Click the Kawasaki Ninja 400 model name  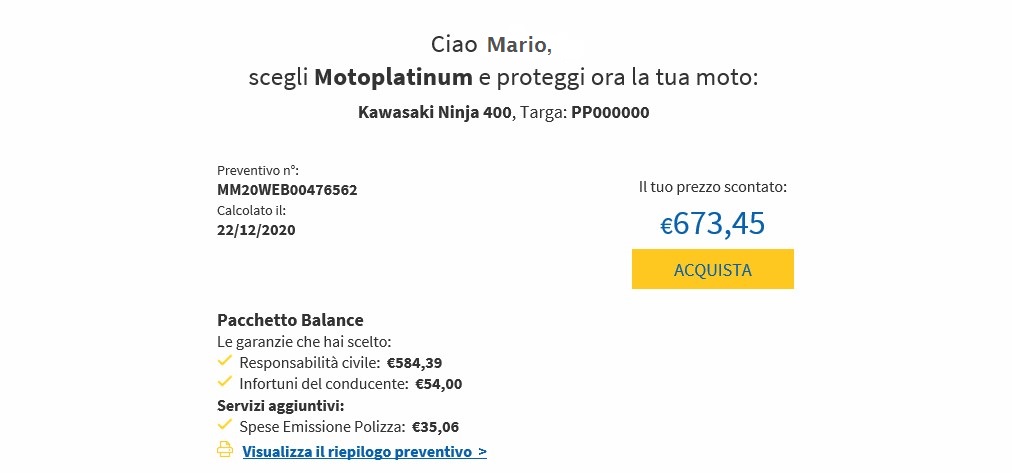point(434,113)
